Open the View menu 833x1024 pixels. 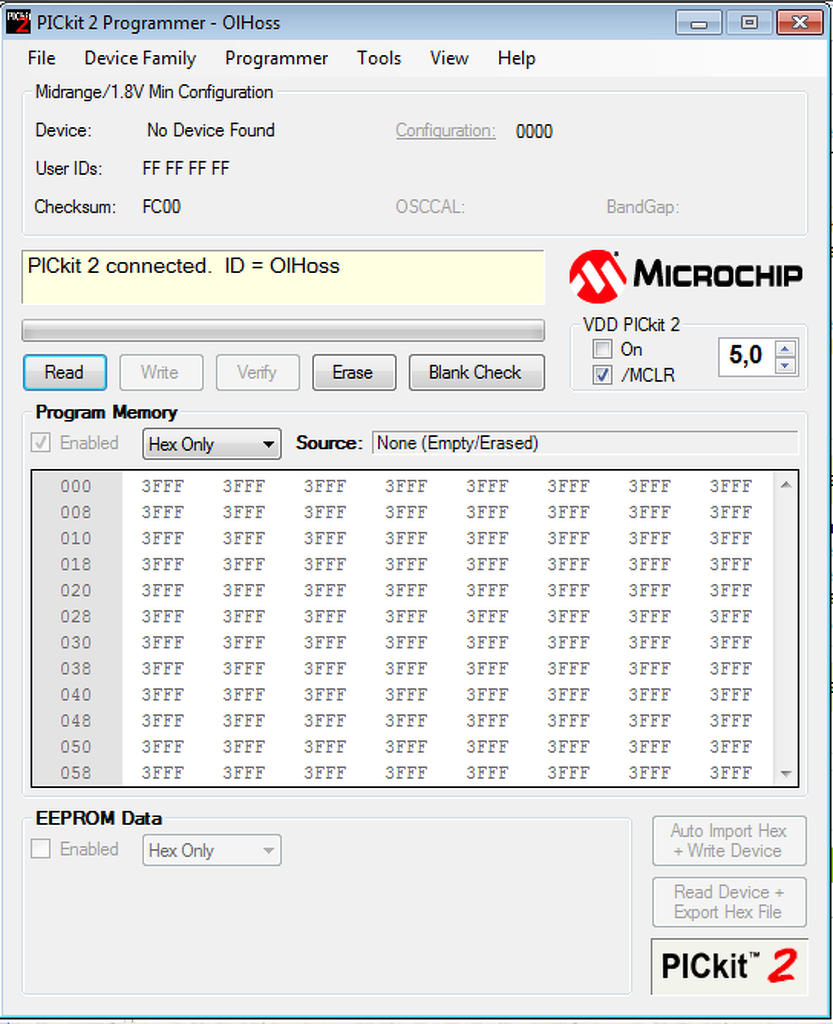[449, 58]
